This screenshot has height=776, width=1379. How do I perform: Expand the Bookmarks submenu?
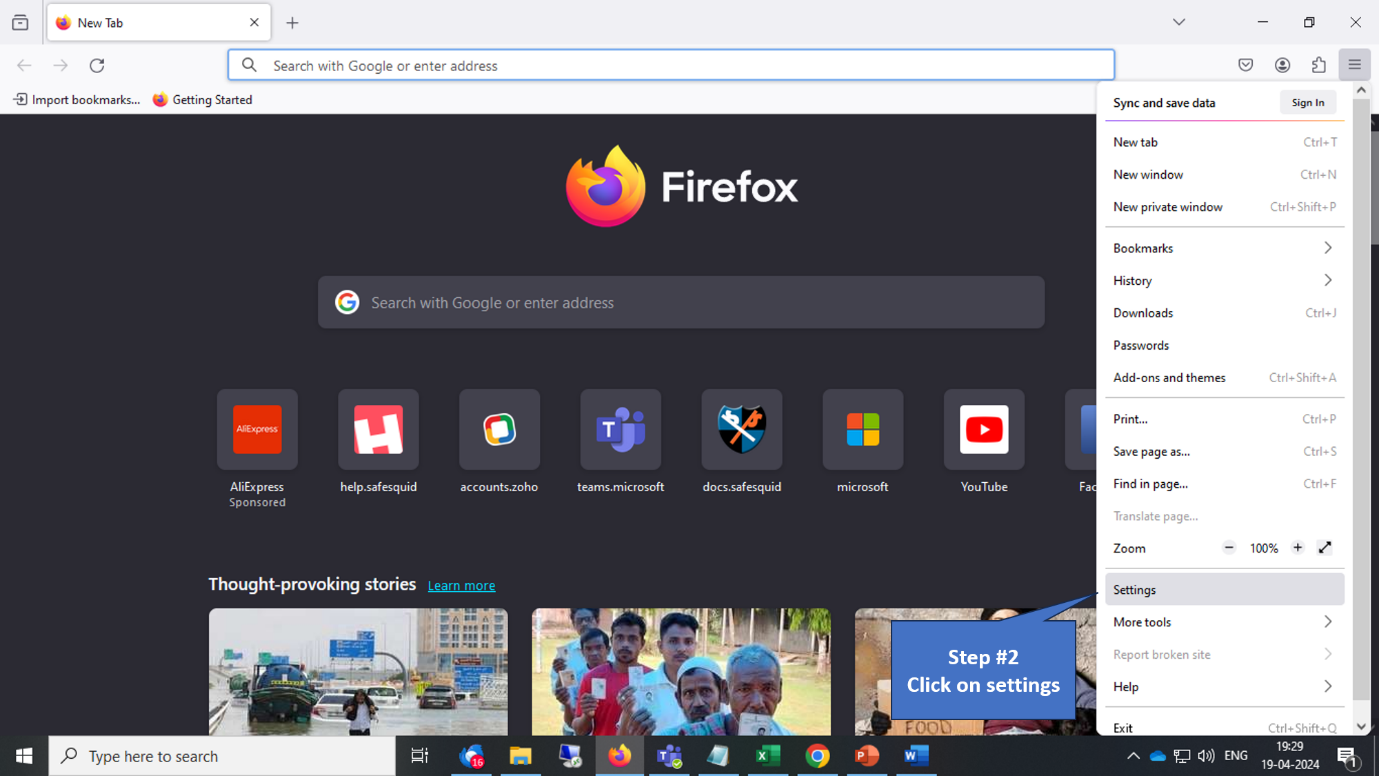click(1223, 248)
